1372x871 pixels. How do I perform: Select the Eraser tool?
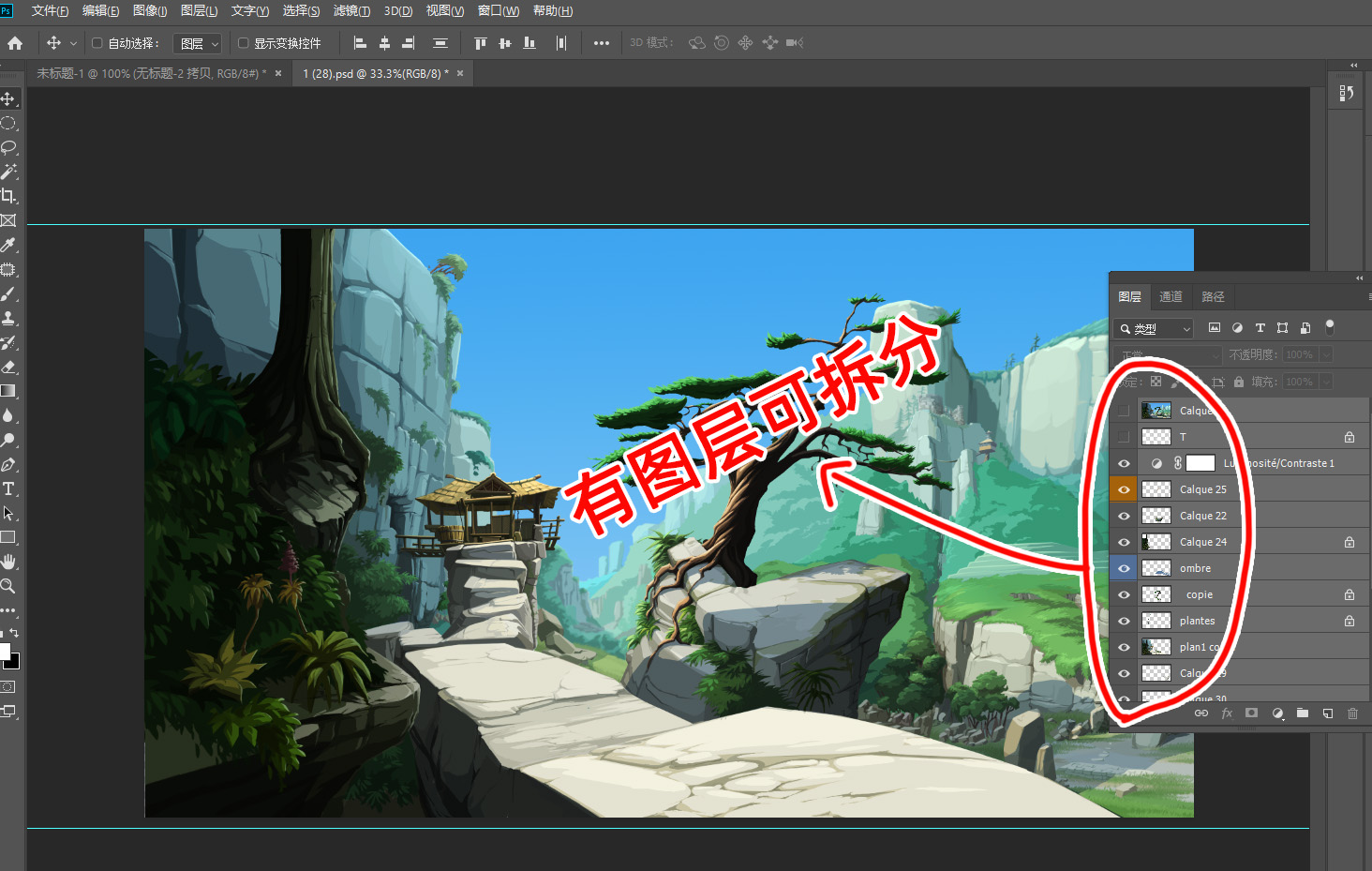(x=7, y=367)
